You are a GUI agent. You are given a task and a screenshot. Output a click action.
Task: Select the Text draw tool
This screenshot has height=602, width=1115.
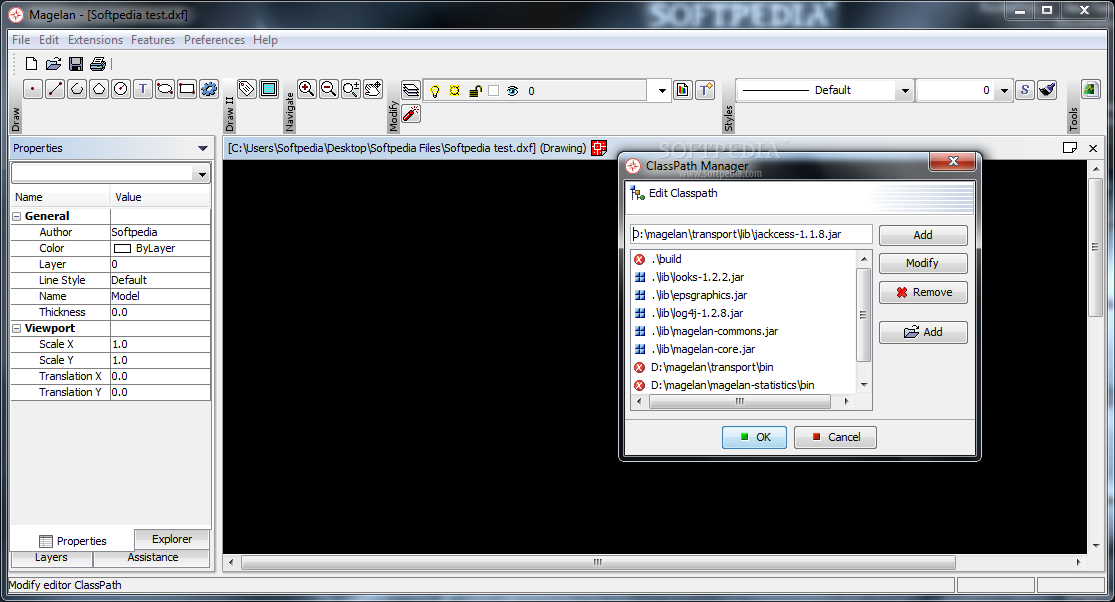(143, 89)
